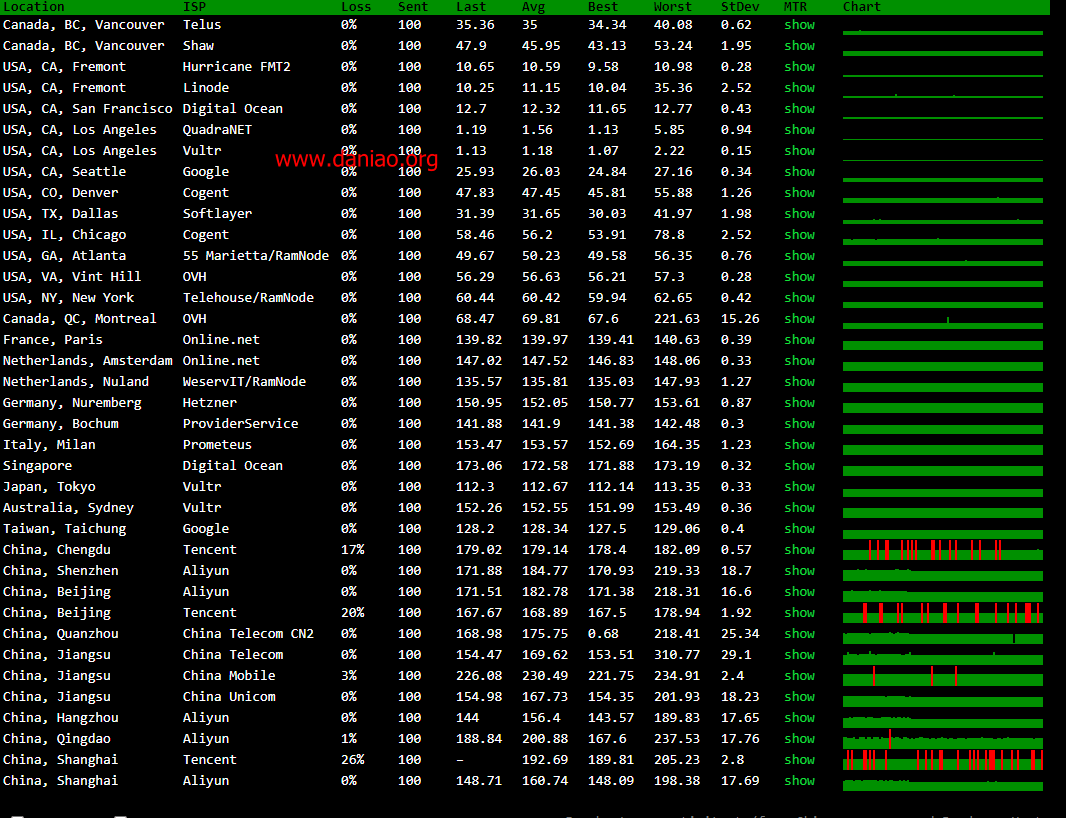Select the chart for Jiangsu China Mobile

(942, 677)
